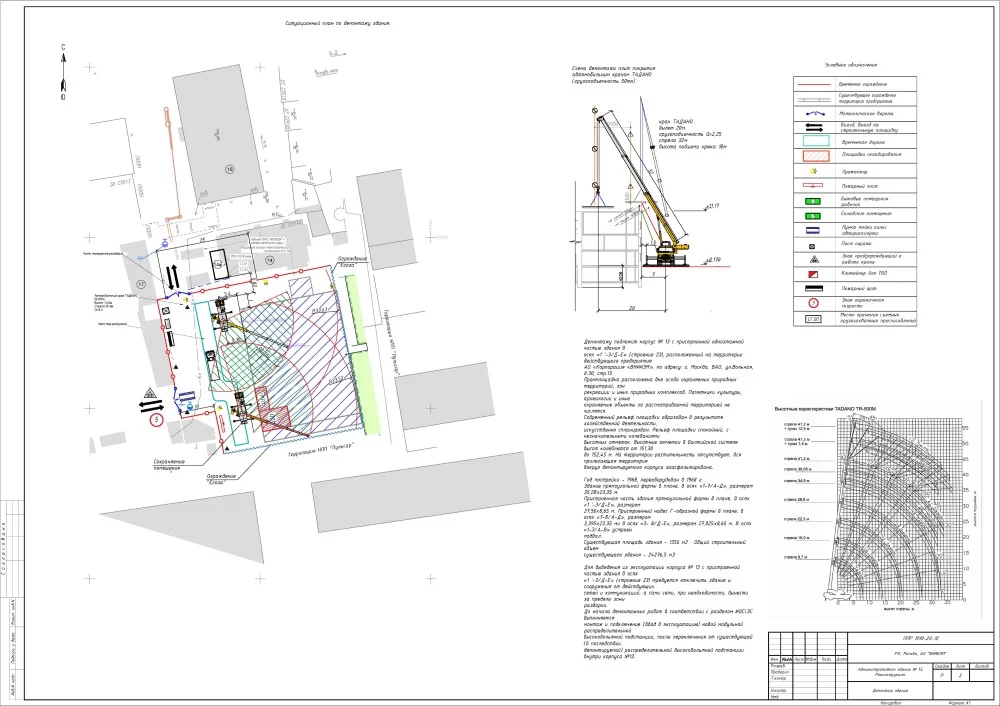Select the yellow spotlight symbol in legend

coord(813,170)
